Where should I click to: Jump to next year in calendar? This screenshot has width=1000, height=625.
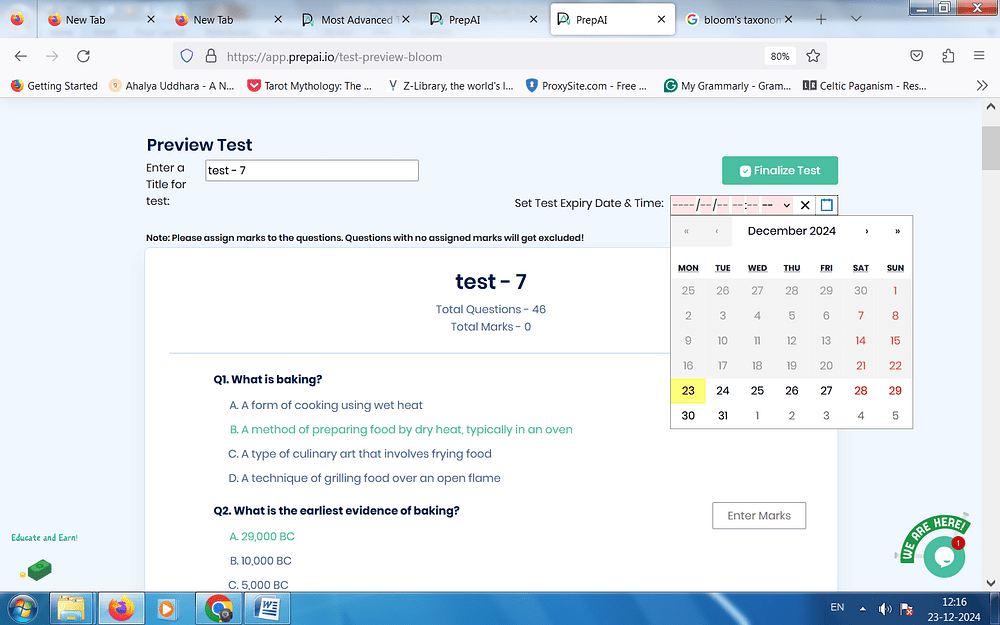point(897,231)
